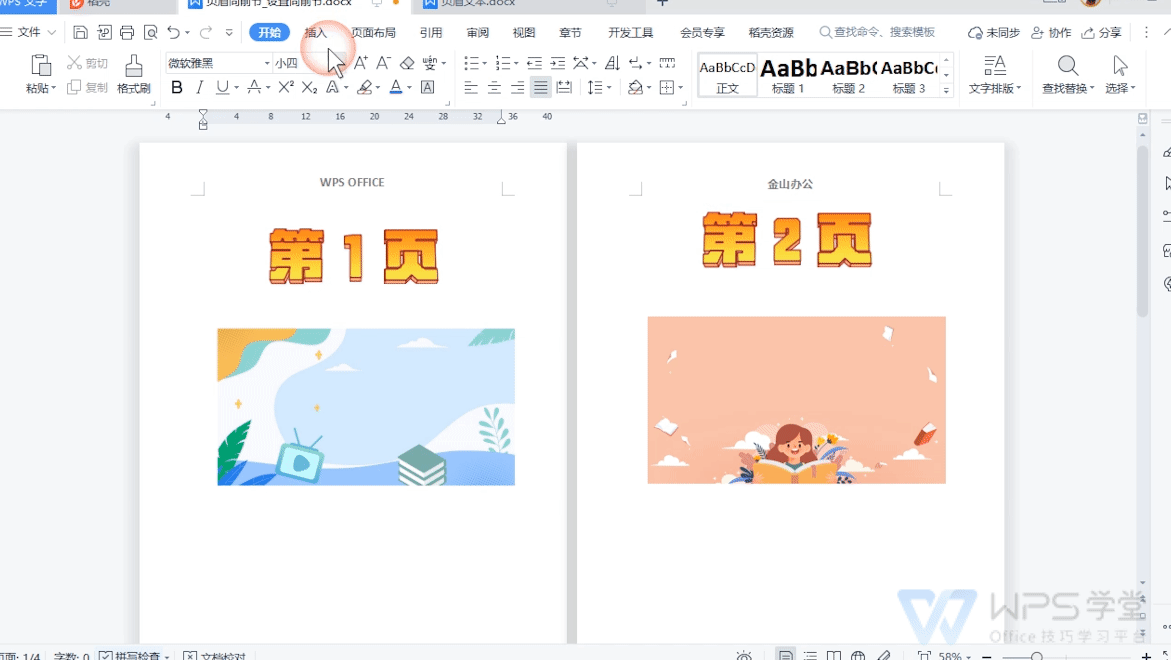Viewport: 1171px width, 660px height.
Task: Expand the styles gallery more arrow
Action: (x=946, y=90)
